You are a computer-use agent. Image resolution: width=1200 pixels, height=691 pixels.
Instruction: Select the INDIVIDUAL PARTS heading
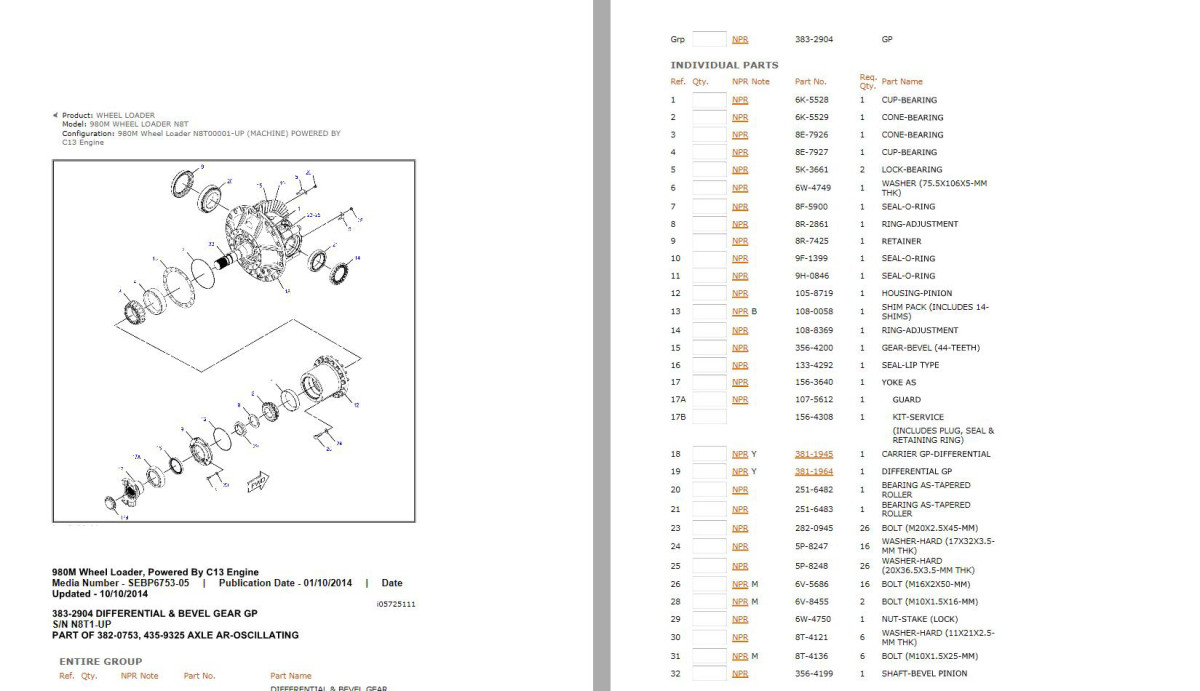point(724,65)
